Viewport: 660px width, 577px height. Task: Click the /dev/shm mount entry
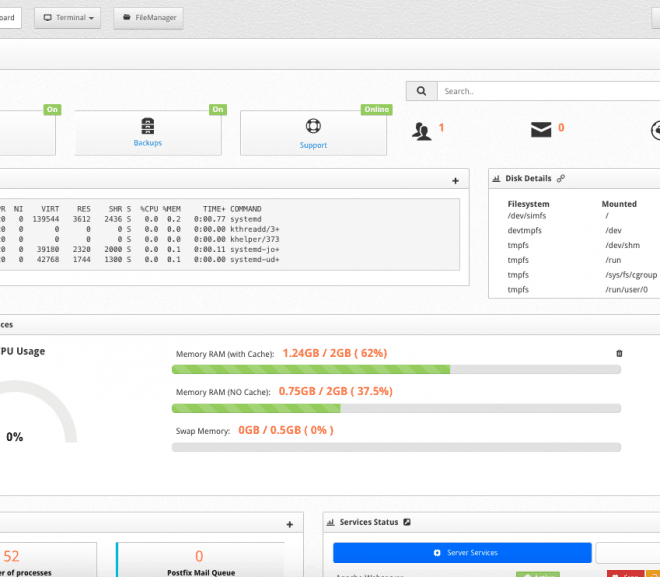(x=623, y=245)
